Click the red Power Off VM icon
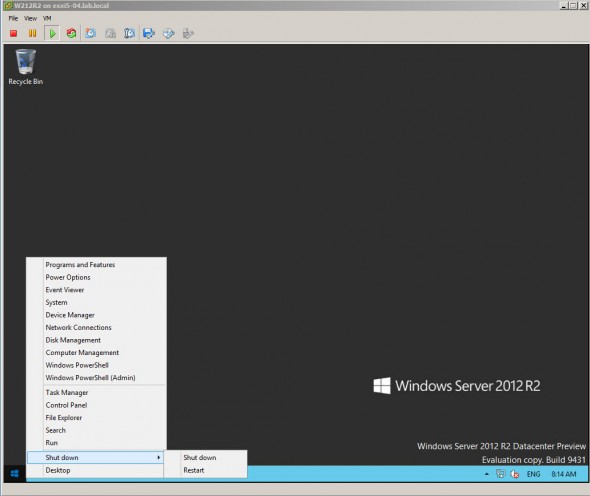 (x=14, y=33)
